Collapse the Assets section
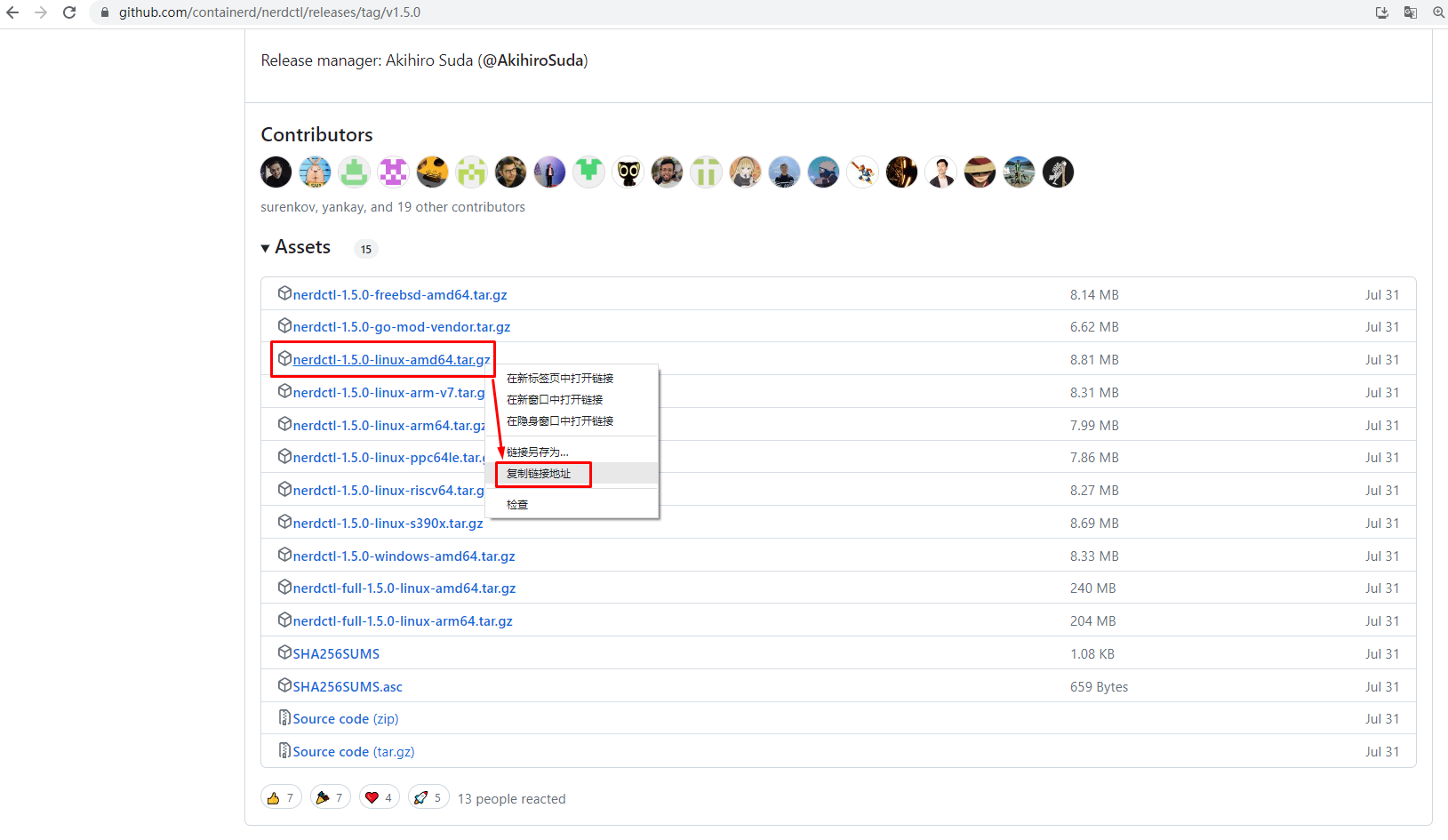Viewport: 1448px width, 840px height. (x=295, y=247)
